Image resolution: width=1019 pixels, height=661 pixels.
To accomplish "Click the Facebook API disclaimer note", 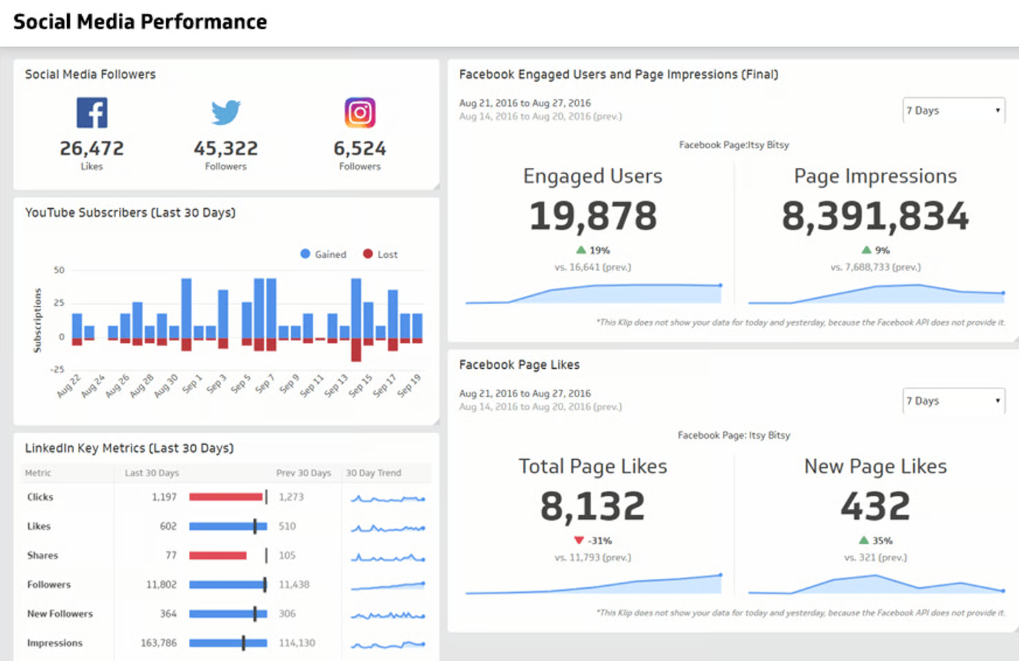I will 795,322.
